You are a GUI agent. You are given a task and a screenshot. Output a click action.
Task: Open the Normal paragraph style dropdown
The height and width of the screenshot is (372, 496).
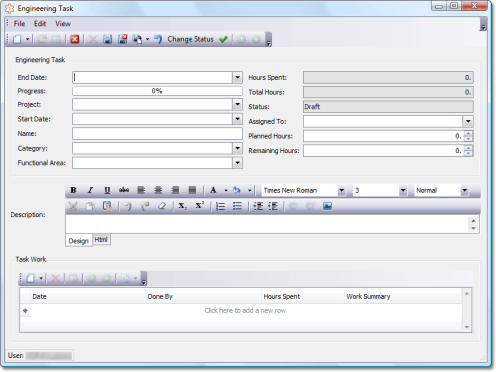coord(464,191)
